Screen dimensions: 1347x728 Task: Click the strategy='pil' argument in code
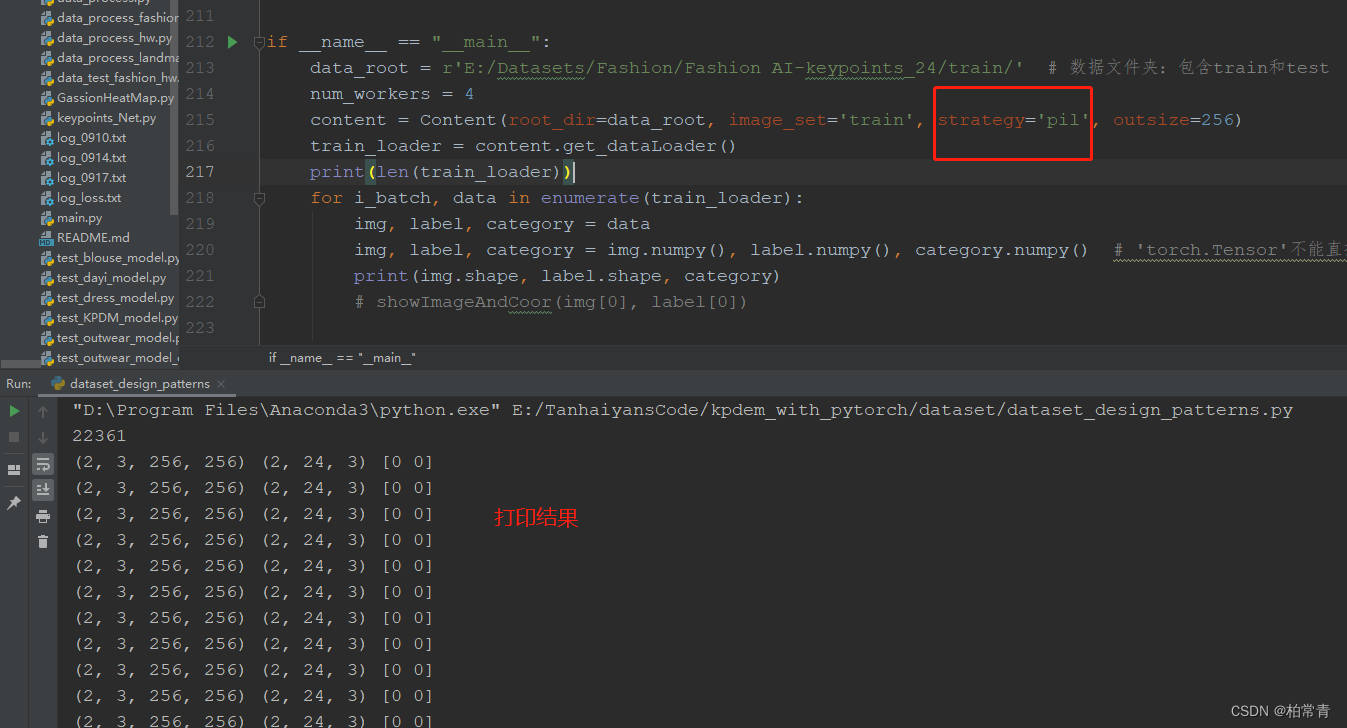coord(1013,120)
